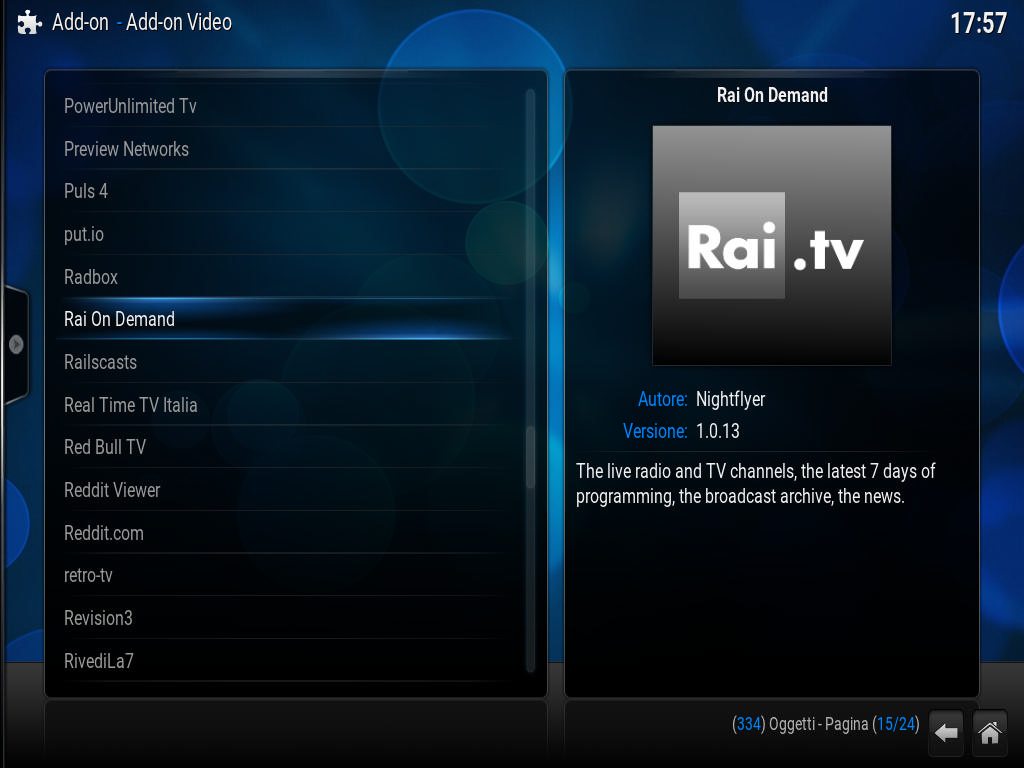Open the Revision3 add-on
The image size is (1024, 768).
[98, 618]
